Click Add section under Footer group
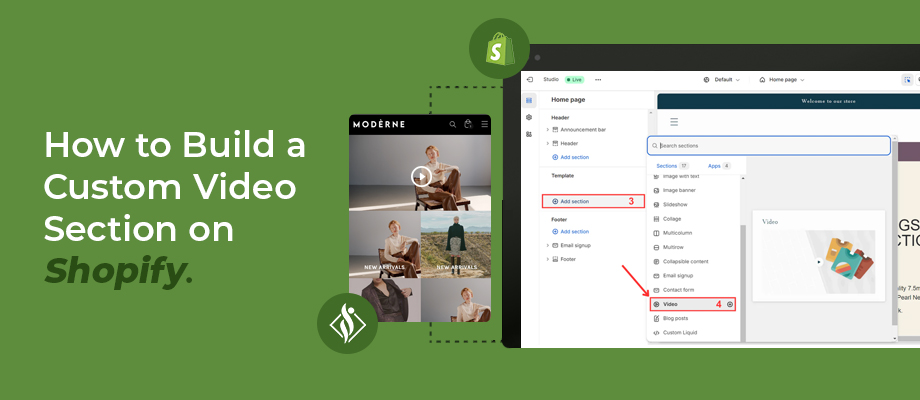The height and width of the screenshot is (400, 920). click(570, 232)
